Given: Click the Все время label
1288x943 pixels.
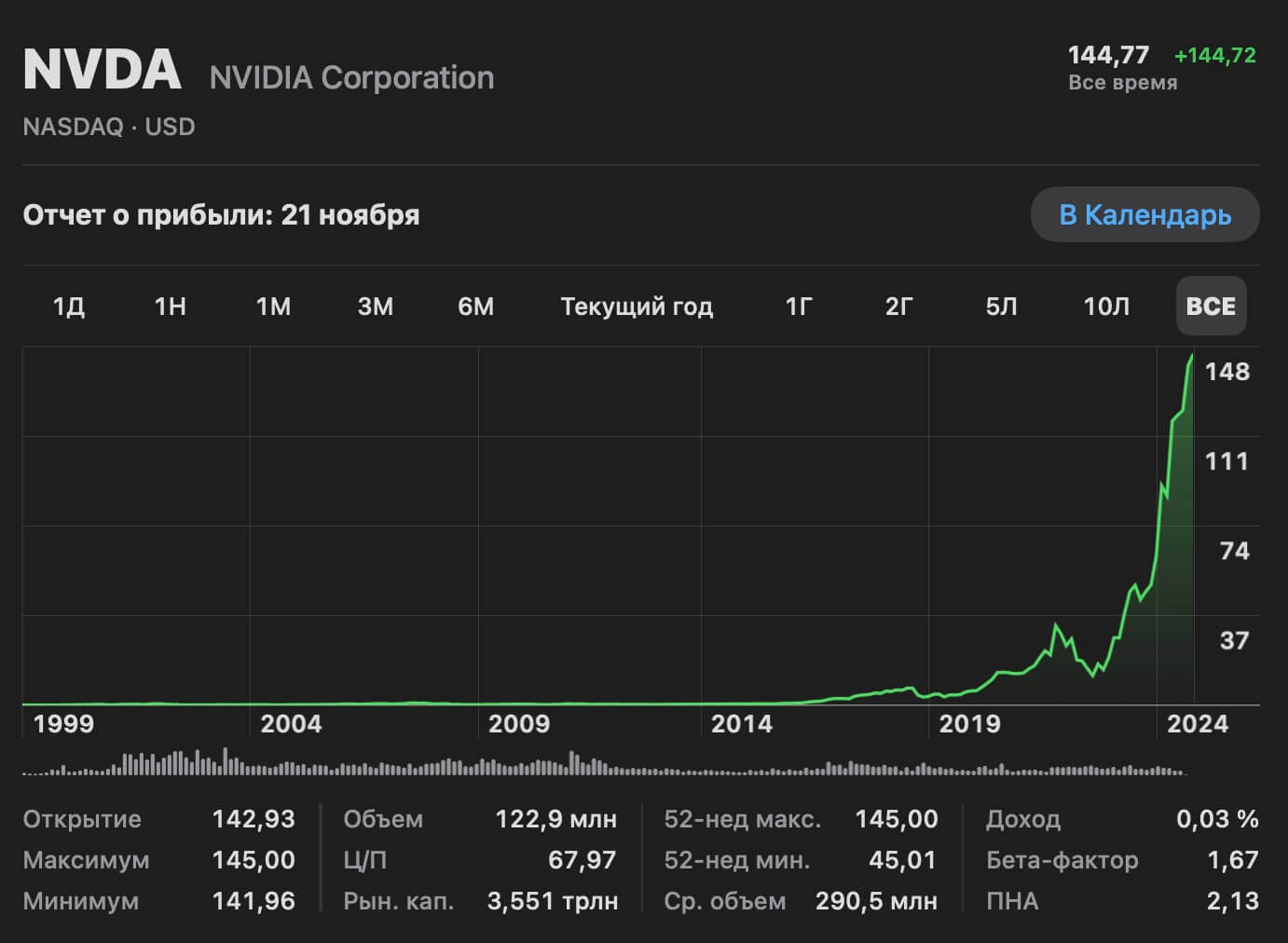Looking at the screenshot, I should (1122, 83).
